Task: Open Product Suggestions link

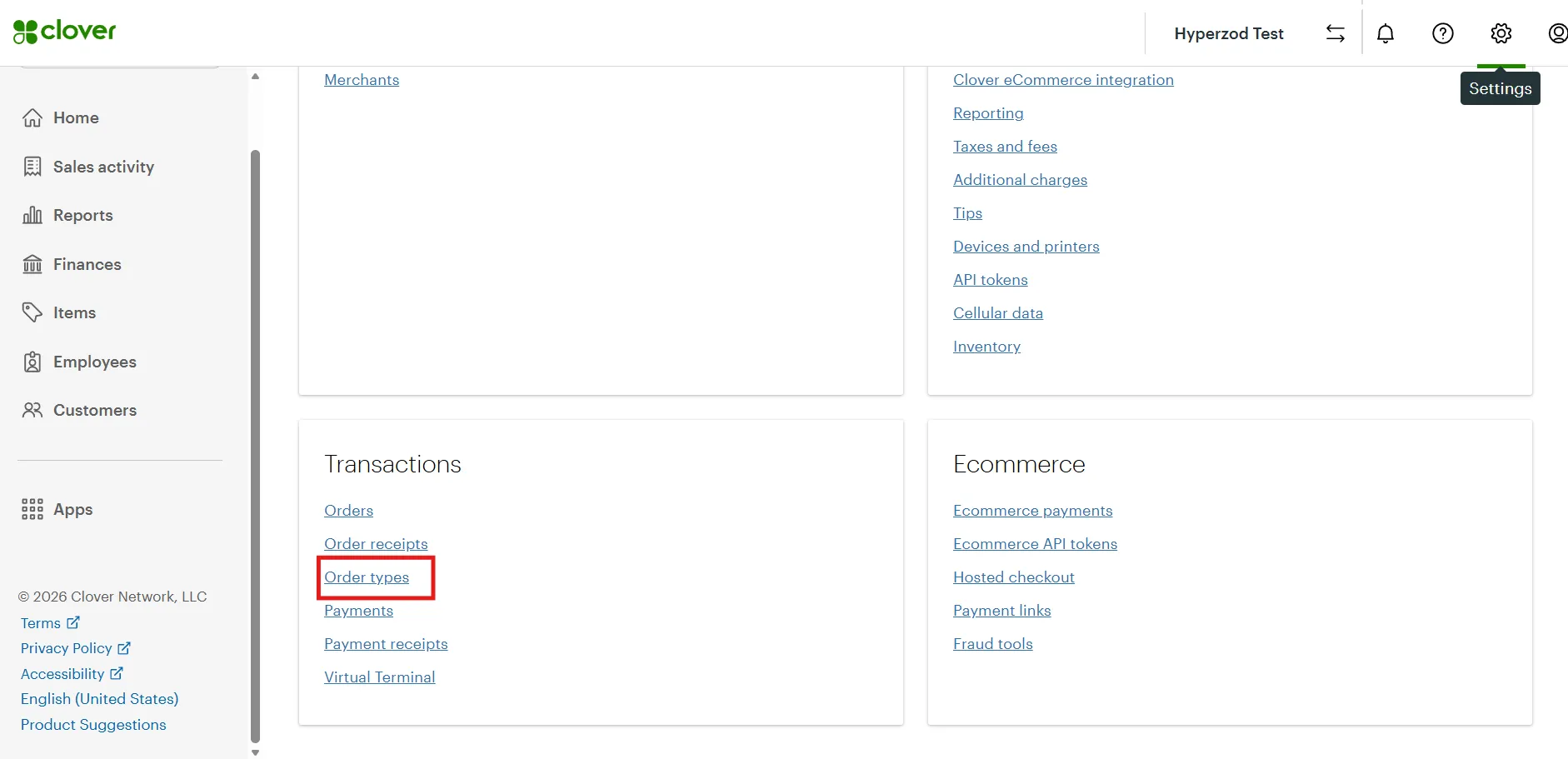Action: pyautogui.click(x=93, y=725)
